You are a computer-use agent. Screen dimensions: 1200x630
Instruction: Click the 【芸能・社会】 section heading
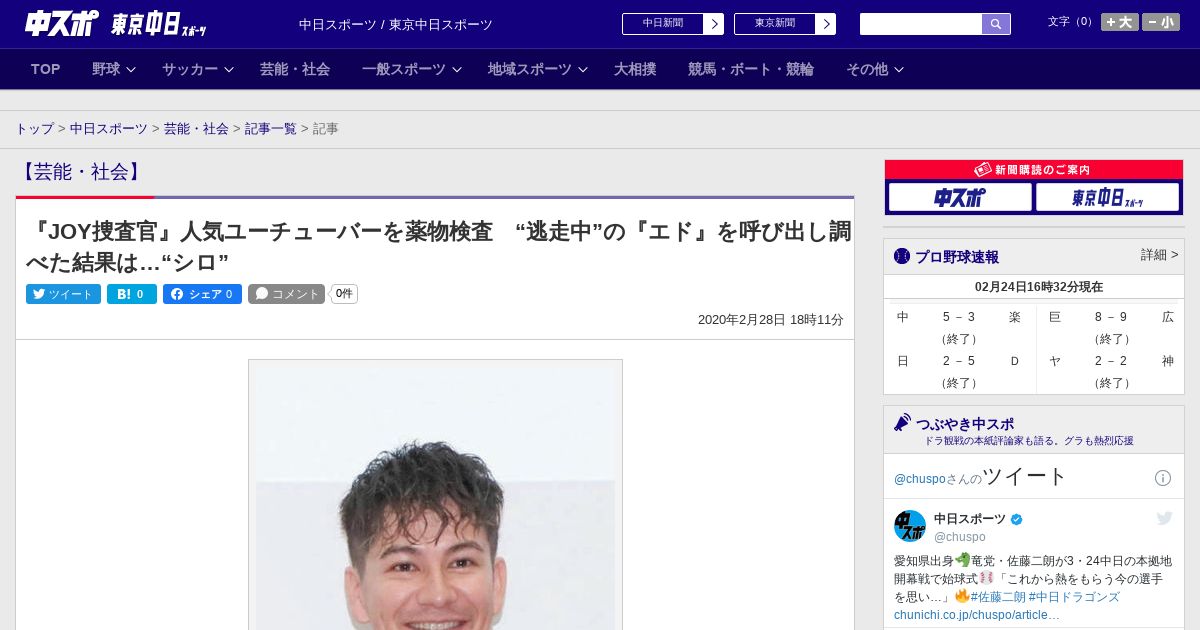tap(81, 172)
